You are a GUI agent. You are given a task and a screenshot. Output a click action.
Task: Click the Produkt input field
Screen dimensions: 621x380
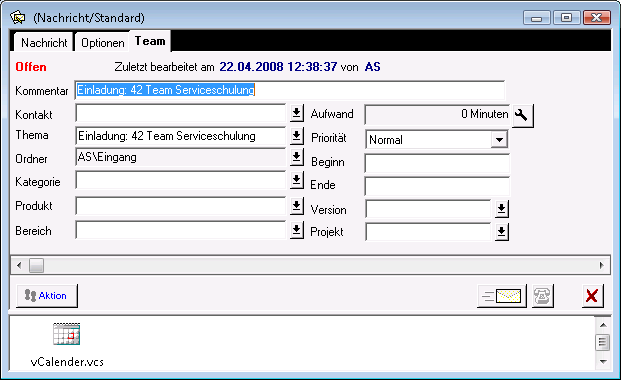pyautogui.click(x=181, y=206)
